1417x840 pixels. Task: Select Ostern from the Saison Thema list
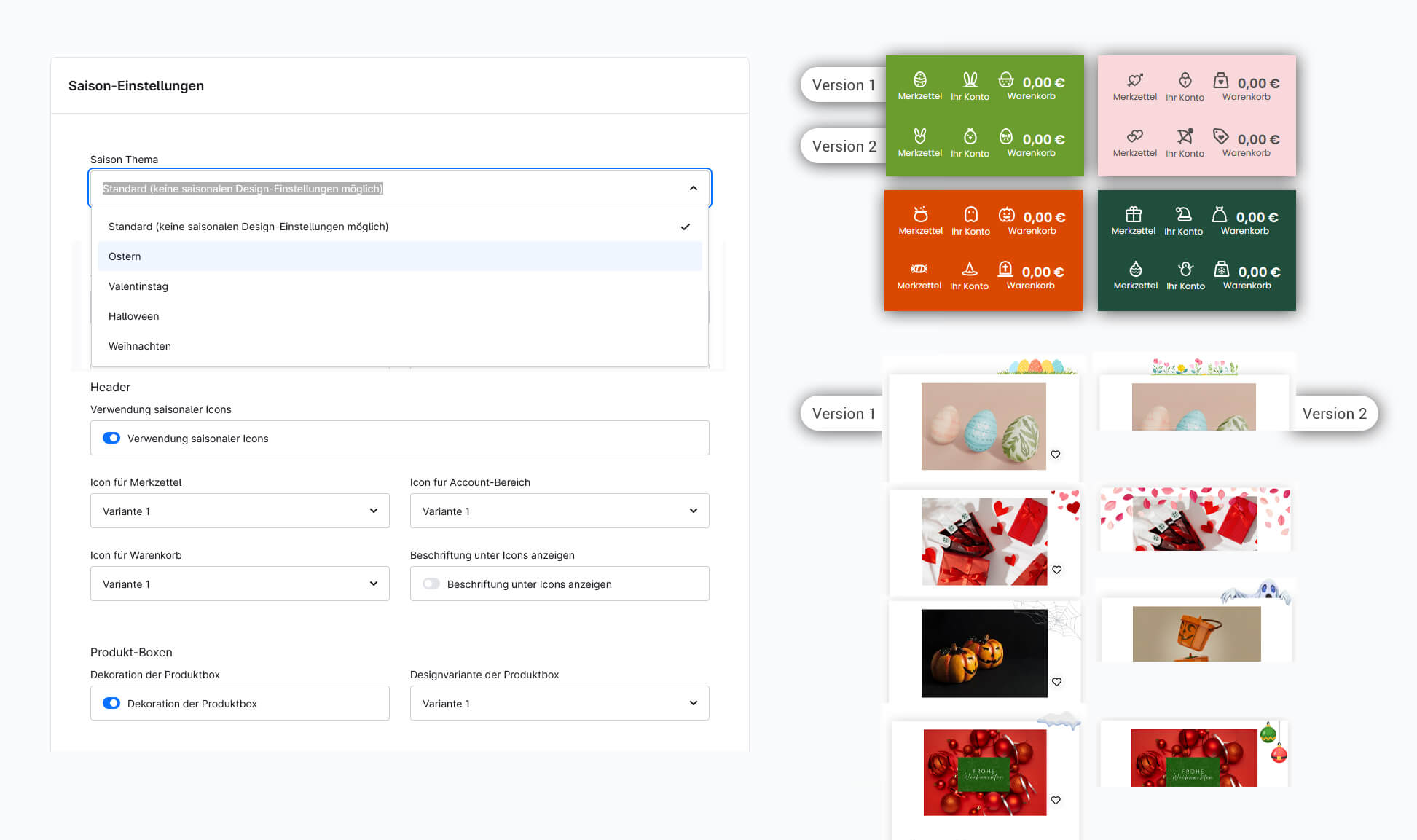pyautogui.click(x=125, y=256)
